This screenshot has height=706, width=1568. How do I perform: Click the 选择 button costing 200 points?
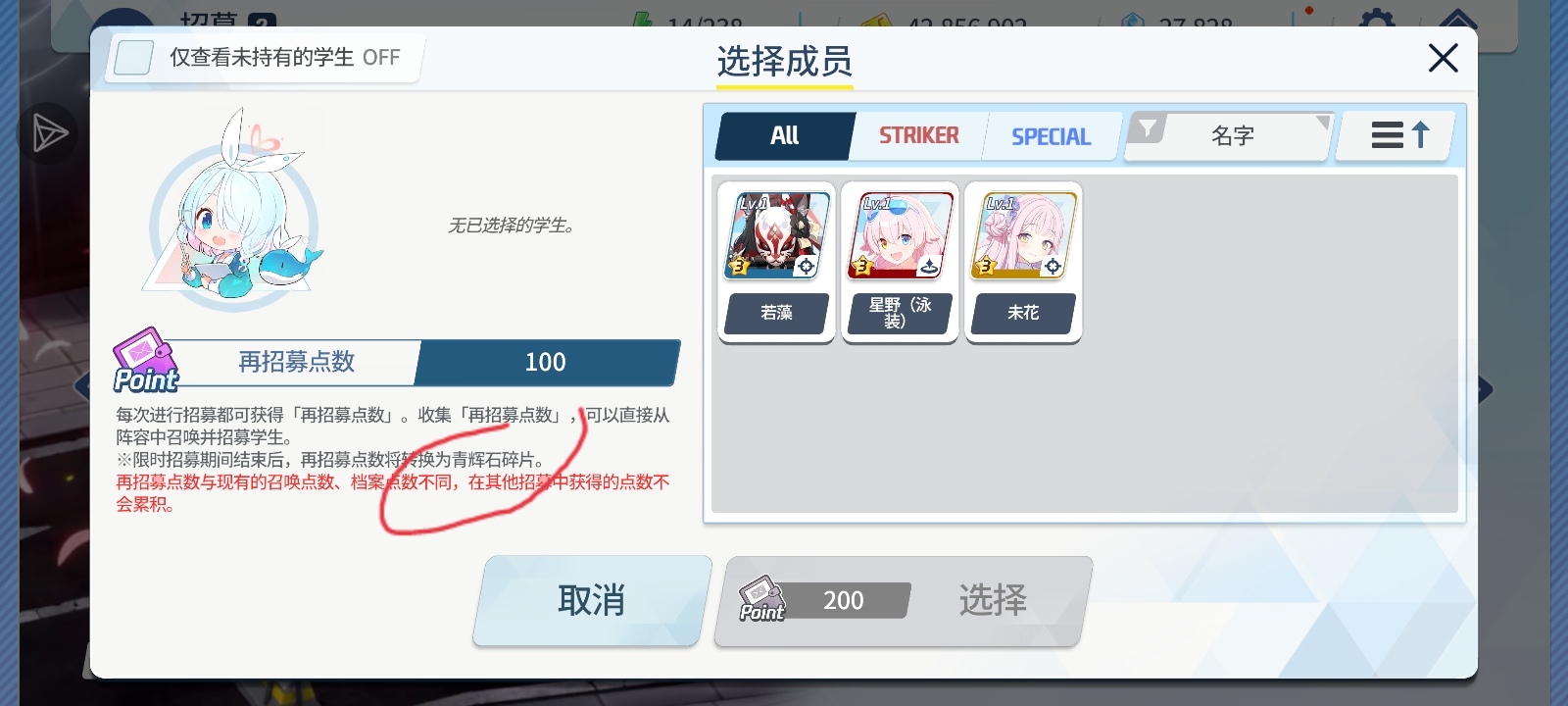tap(903, 601)
